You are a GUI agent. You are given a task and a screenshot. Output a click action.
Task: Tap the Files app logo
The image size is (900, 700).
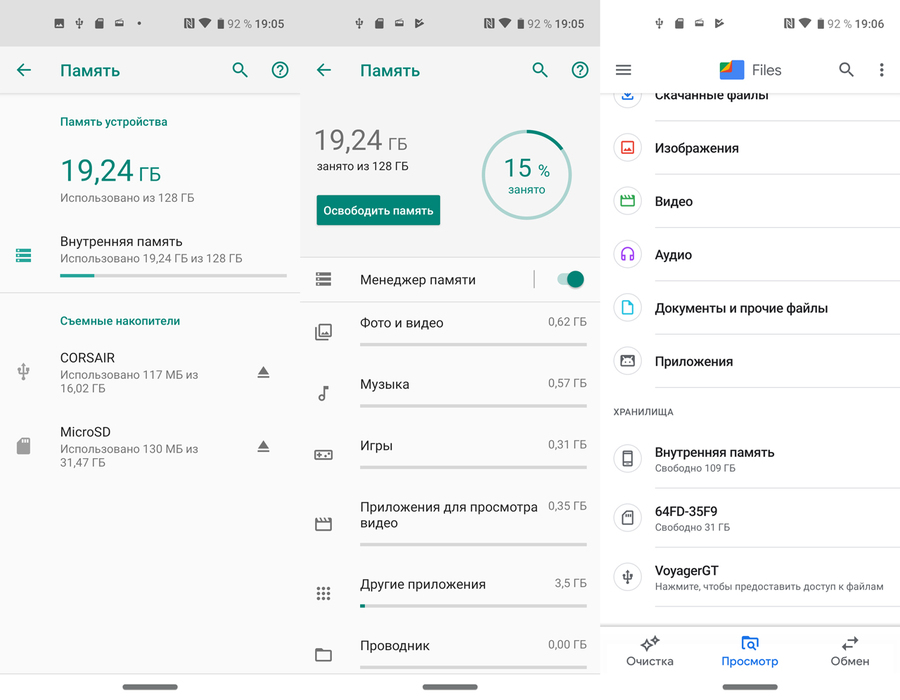(732, 70)
